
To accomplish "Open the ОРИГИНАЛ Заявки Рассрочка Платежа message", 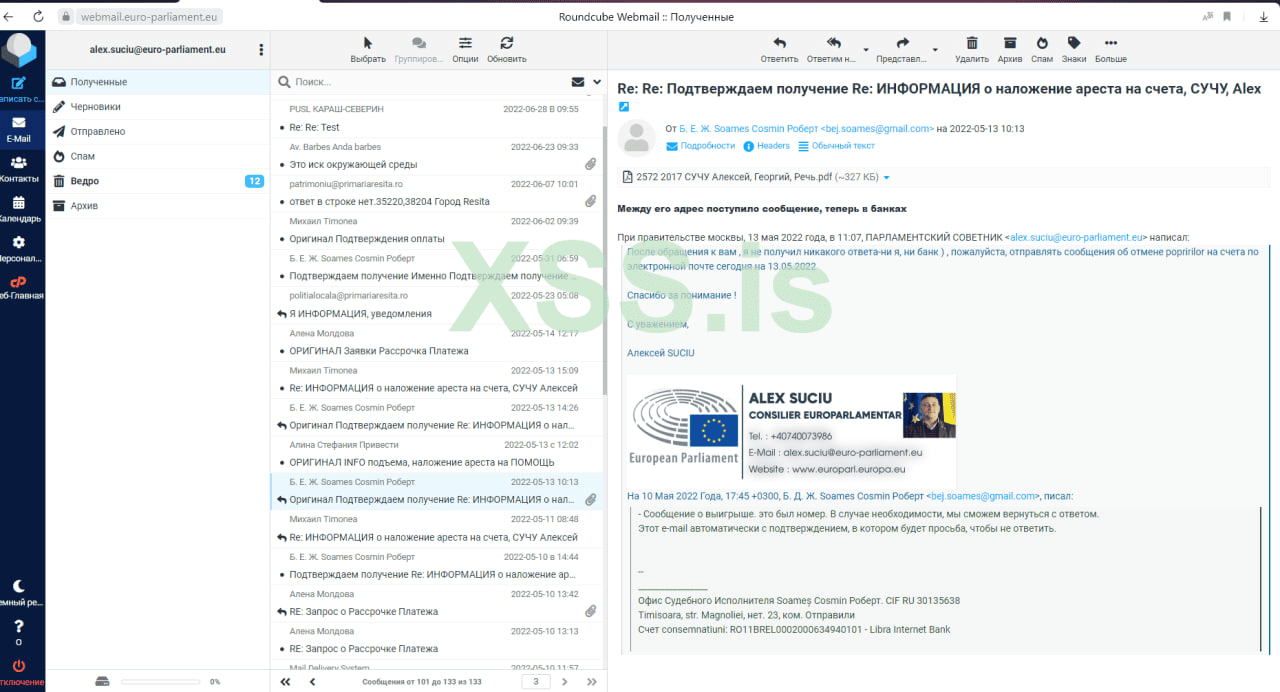I will (x=438, y=342).
